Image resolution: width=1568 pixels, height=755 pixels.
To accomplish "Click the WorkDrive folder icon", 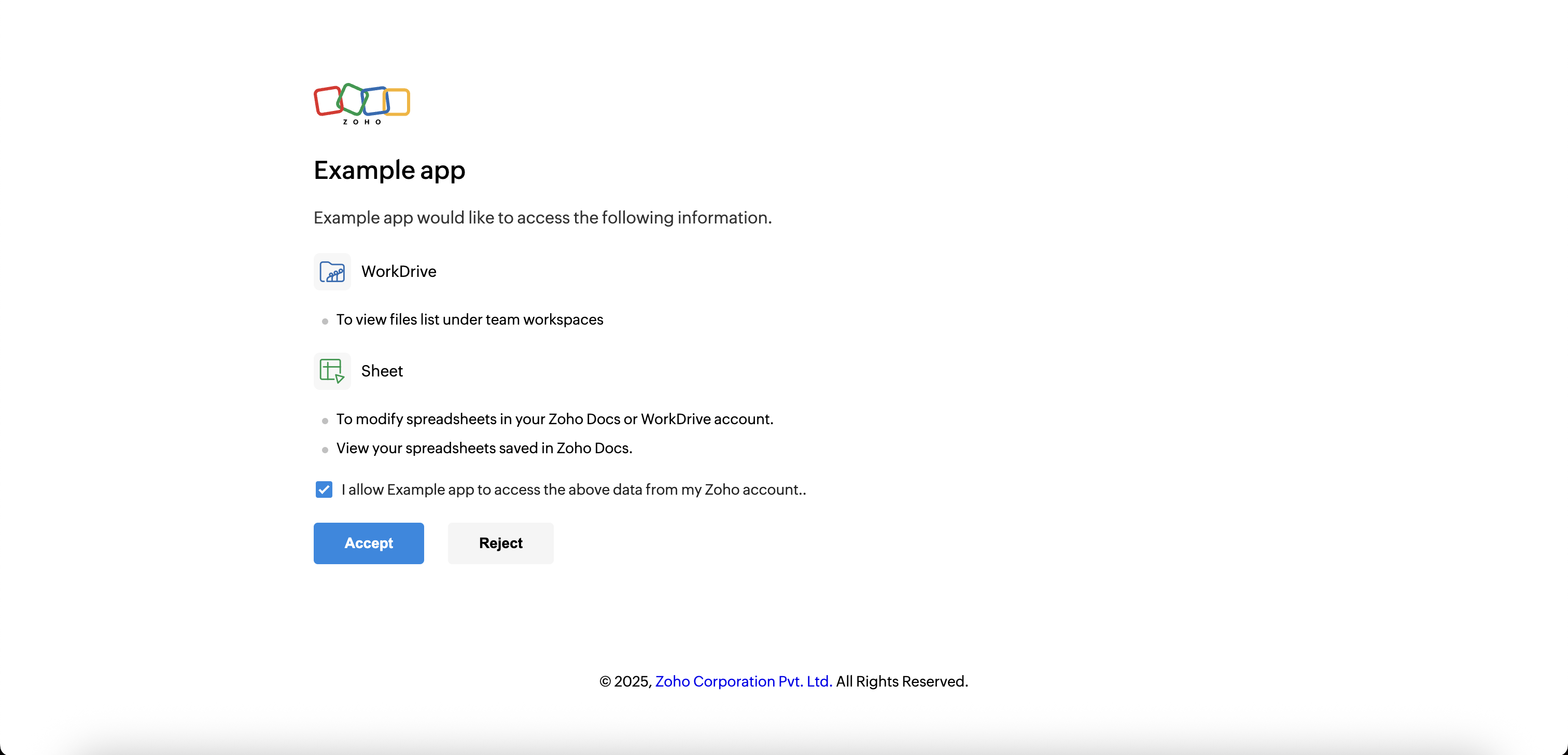I will [332, 272].
